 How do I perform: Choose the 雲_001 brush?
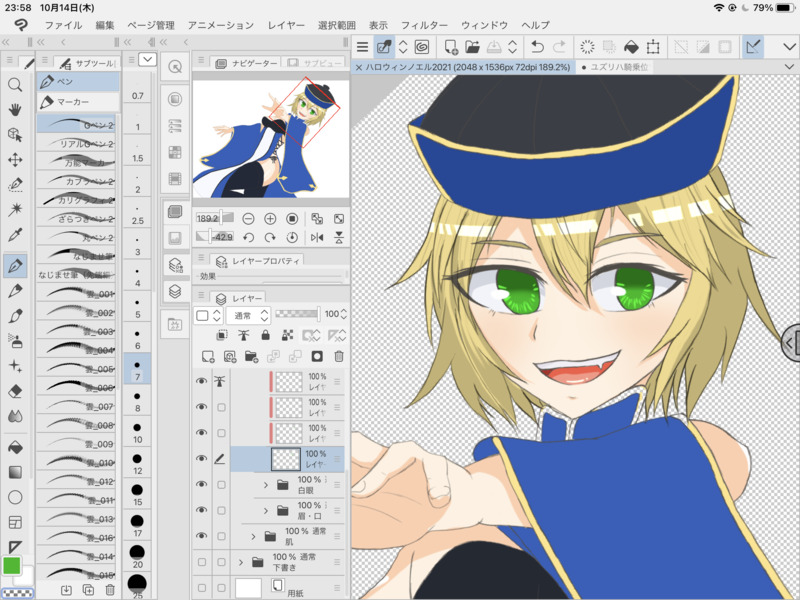click(76, 293)
